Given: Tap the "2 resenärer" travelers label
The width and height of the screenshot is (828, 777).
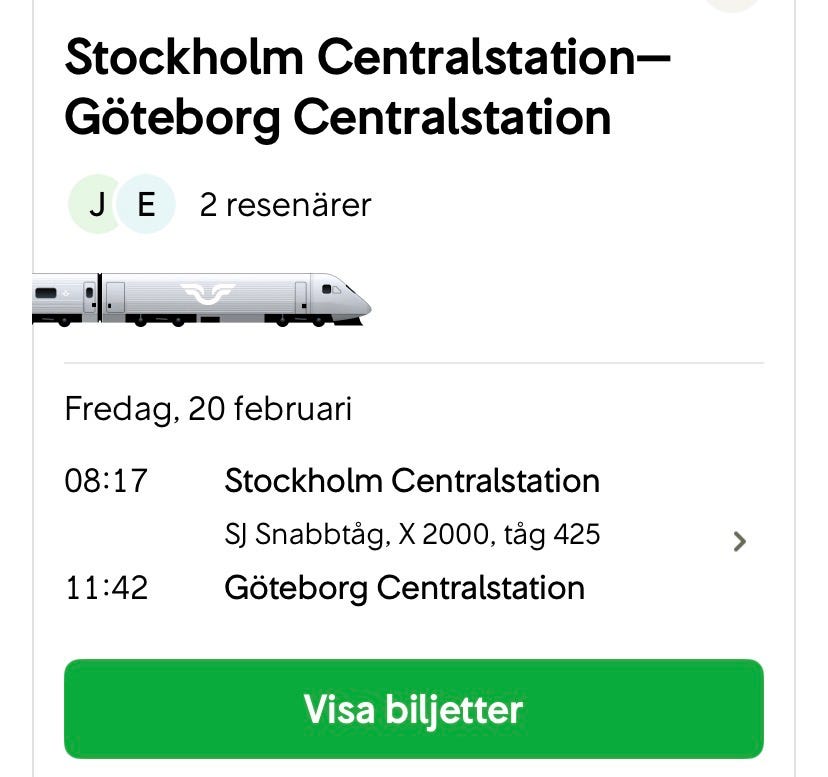Looking at the screenshot, I should [285, 205].
